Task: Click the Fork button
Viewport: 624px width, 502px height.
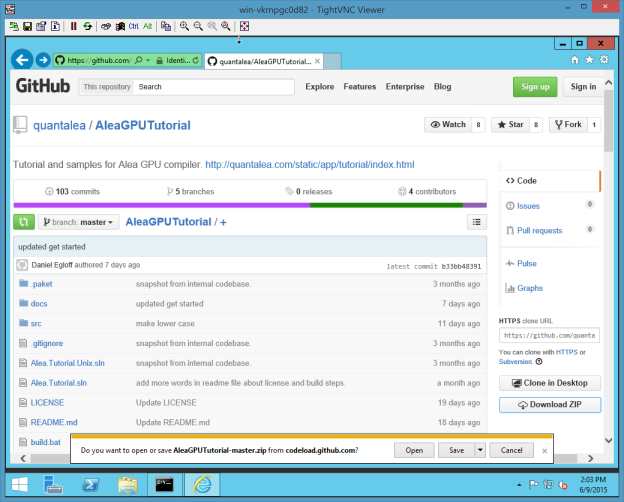Action: click(x=568, y=125)
